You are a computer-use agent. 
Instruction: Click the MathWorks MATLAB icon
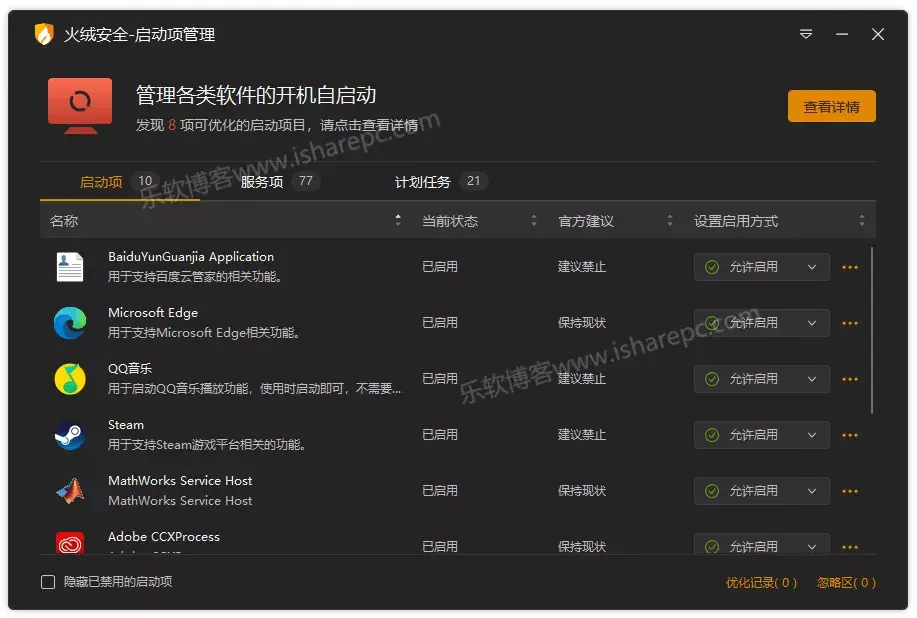pos(70,491)
